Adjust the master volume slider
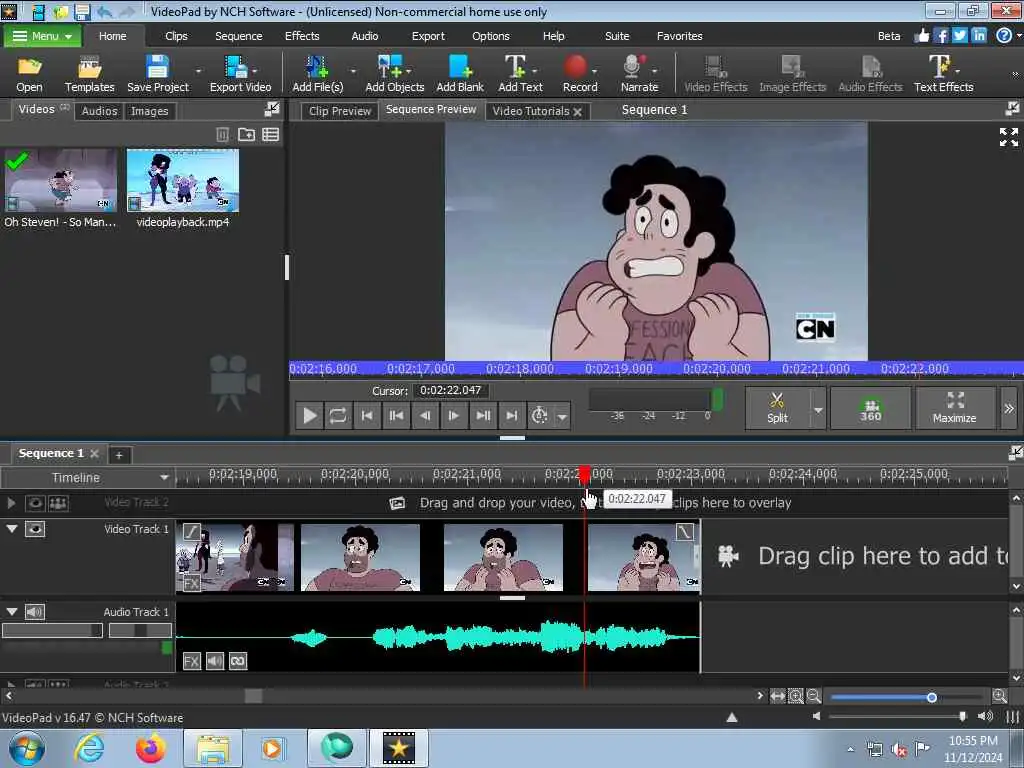The width and height of the screenshot is (1024, 768). click(962, 716)
